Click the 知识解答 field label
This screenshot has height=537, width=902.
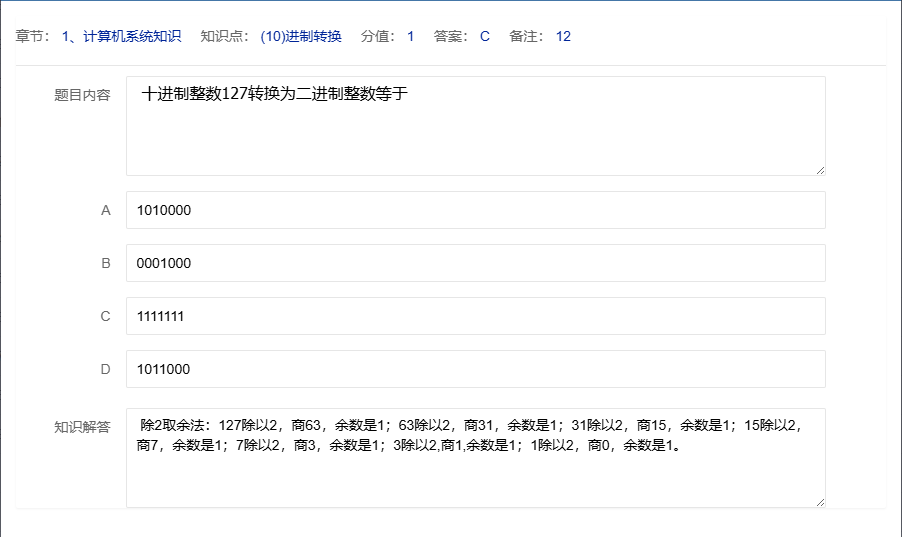coord(82,427)
